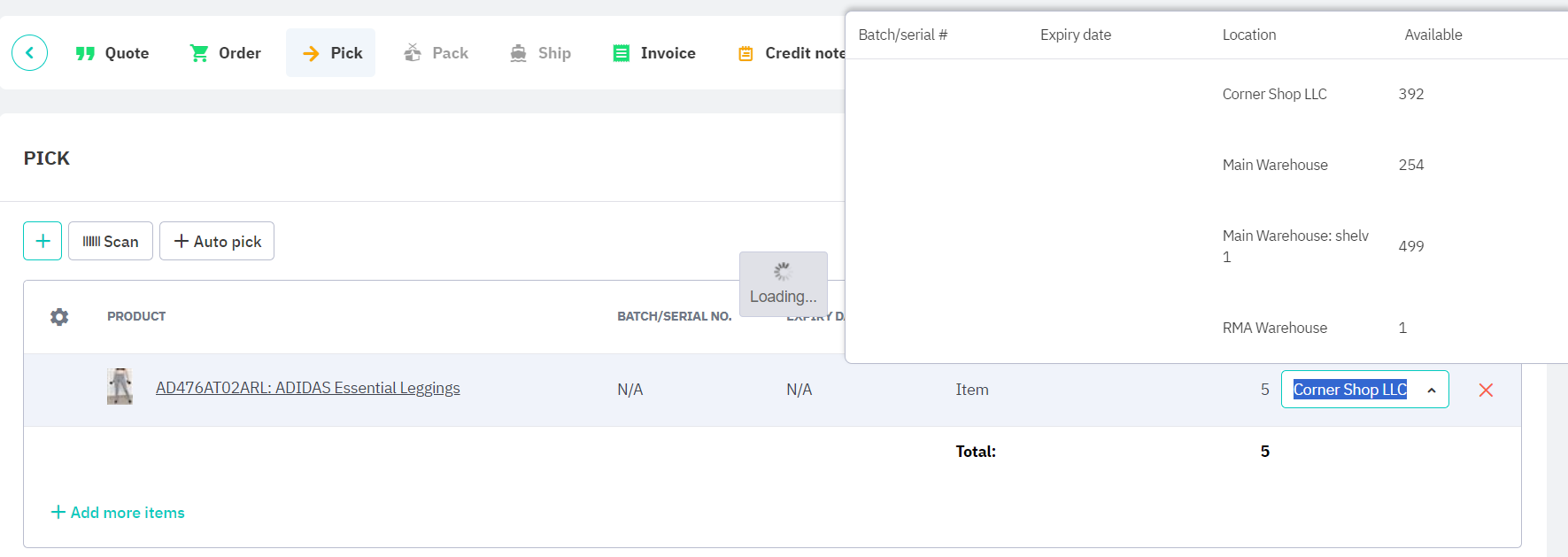The image size is (1568, 557).
Task: Open the Credit note step
Action: (x=792, y=53)
